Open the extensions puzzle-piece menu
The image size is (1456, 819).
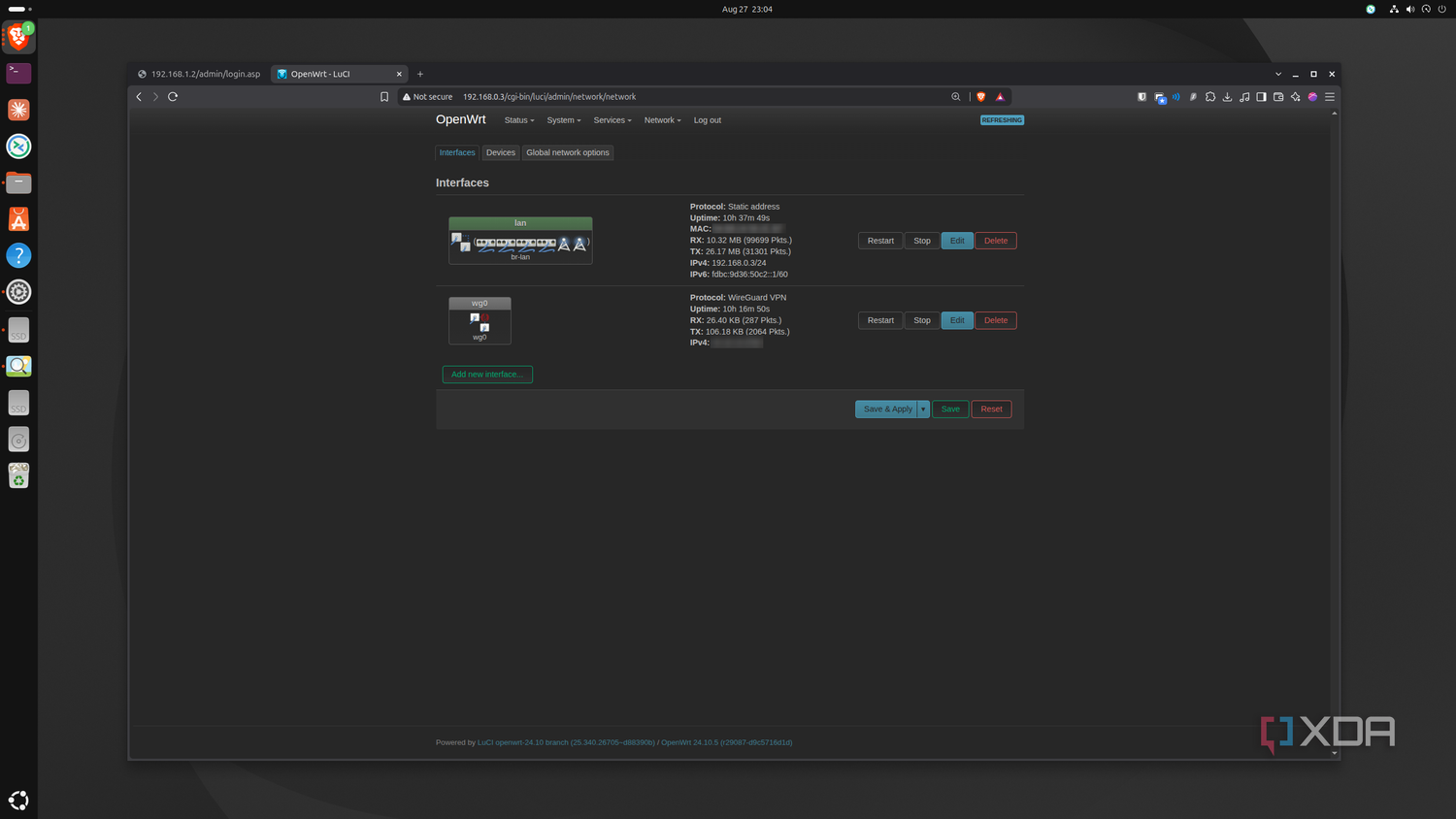pyautogui.click(x=1210, y=97)
